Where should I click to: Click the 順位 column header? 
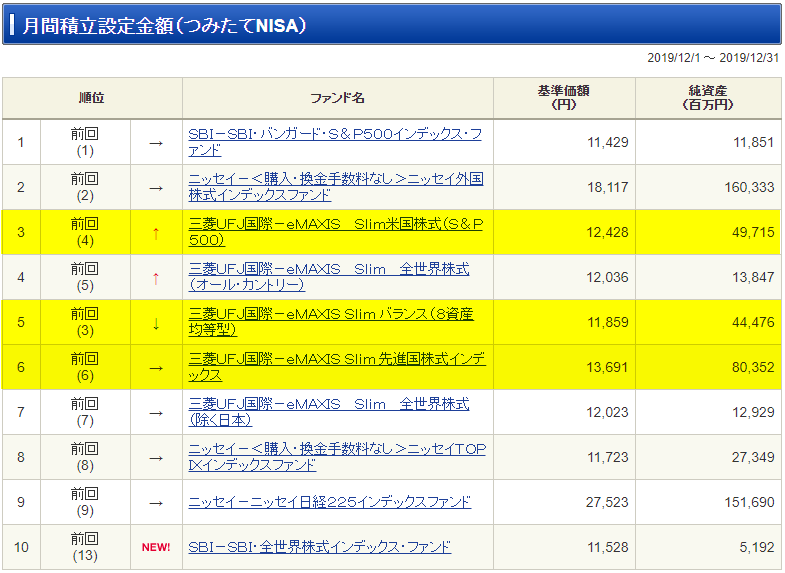[92, 98]
